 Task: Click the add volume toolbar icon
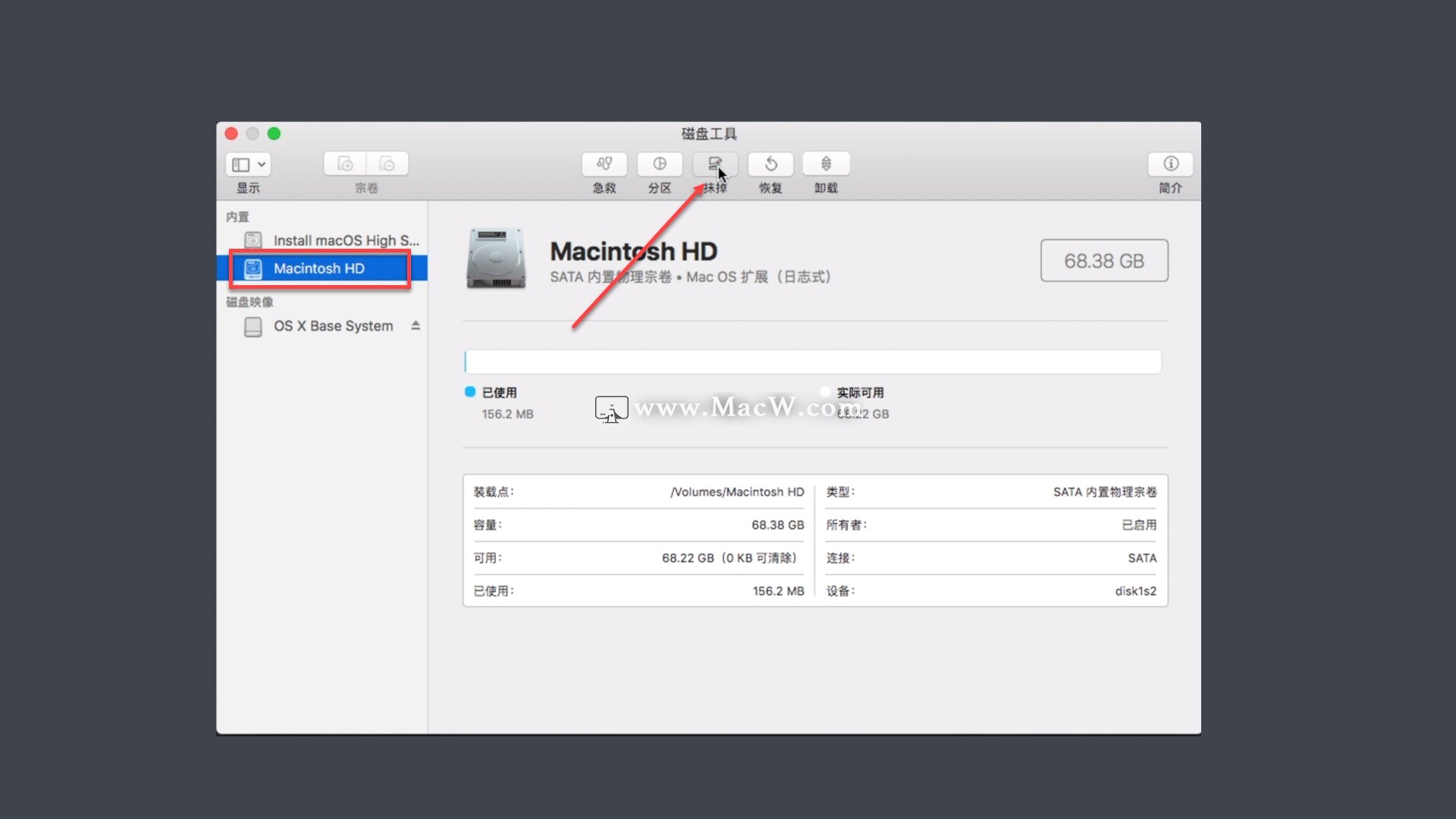pyautogui.click(x=345, y=164)
